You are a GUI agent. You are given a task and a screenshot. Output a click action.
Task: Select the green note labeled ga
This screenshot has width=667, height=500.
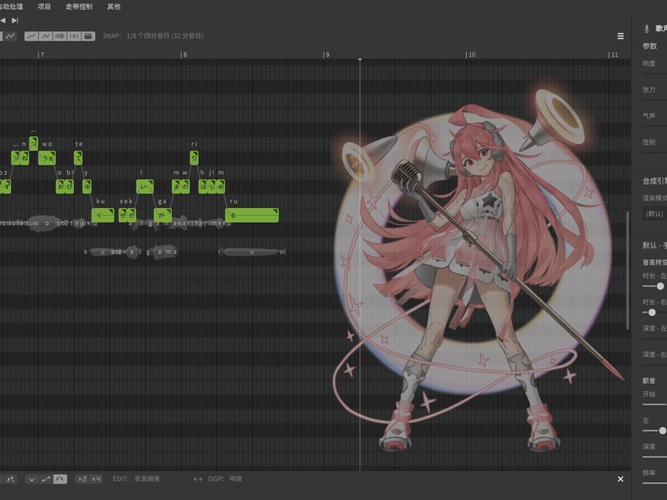click(x=162, y=215)
